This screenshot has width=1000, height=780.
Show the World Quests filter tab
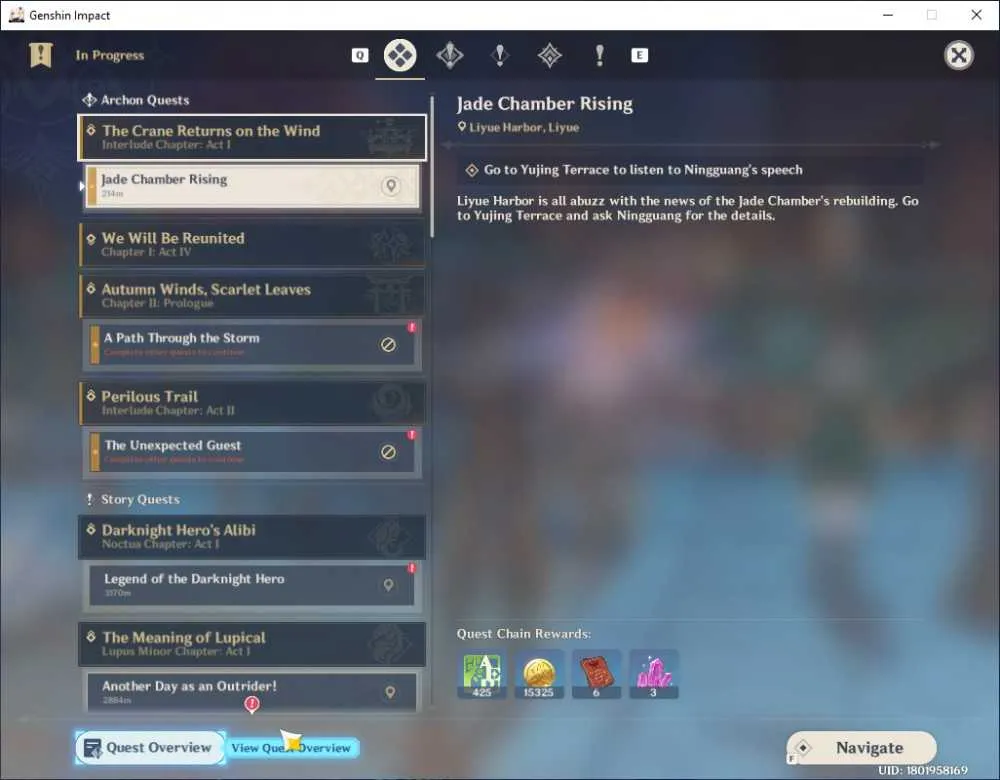(549, 55)
